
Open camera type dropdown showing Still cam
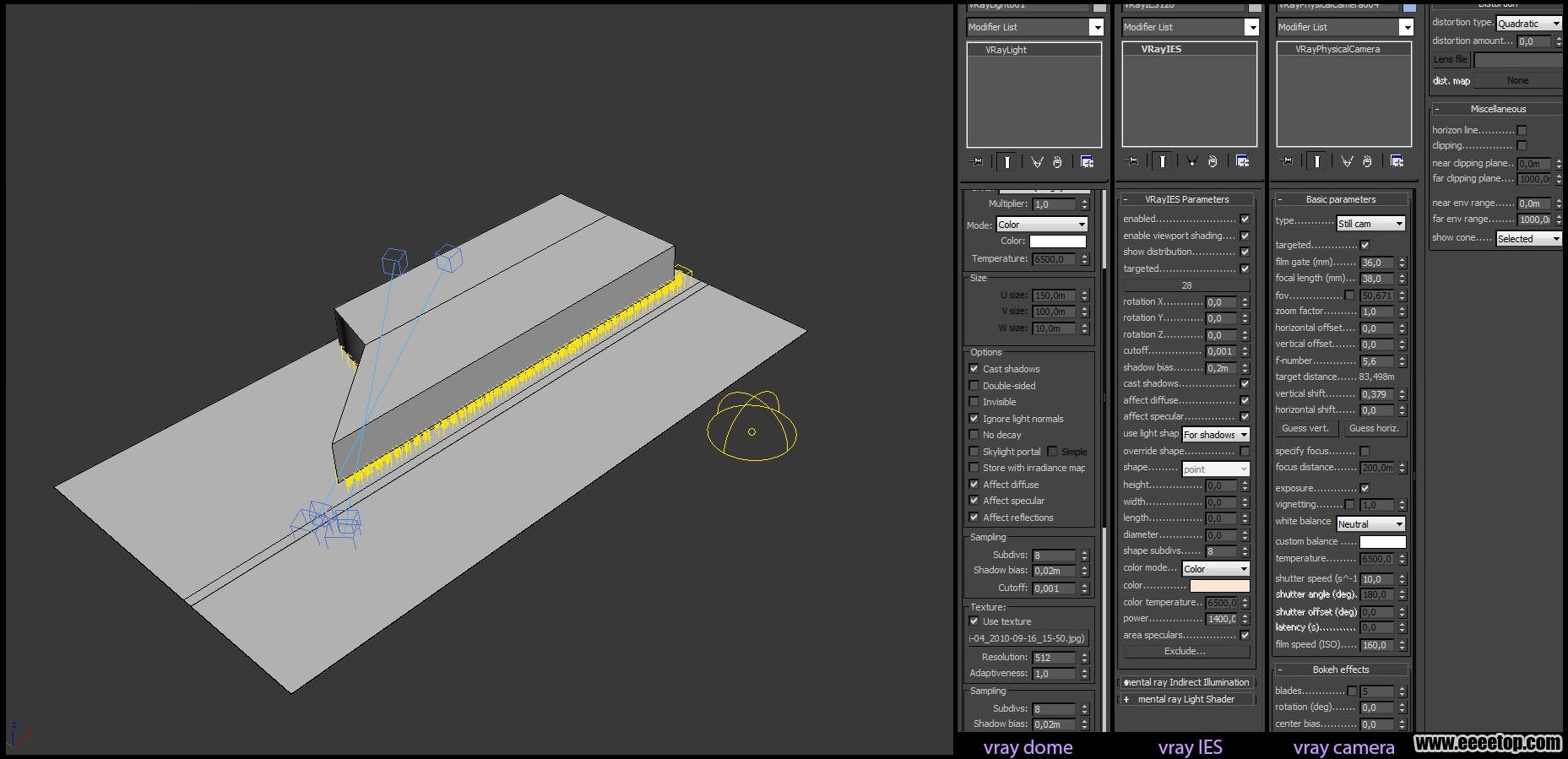click(1370, 224)
